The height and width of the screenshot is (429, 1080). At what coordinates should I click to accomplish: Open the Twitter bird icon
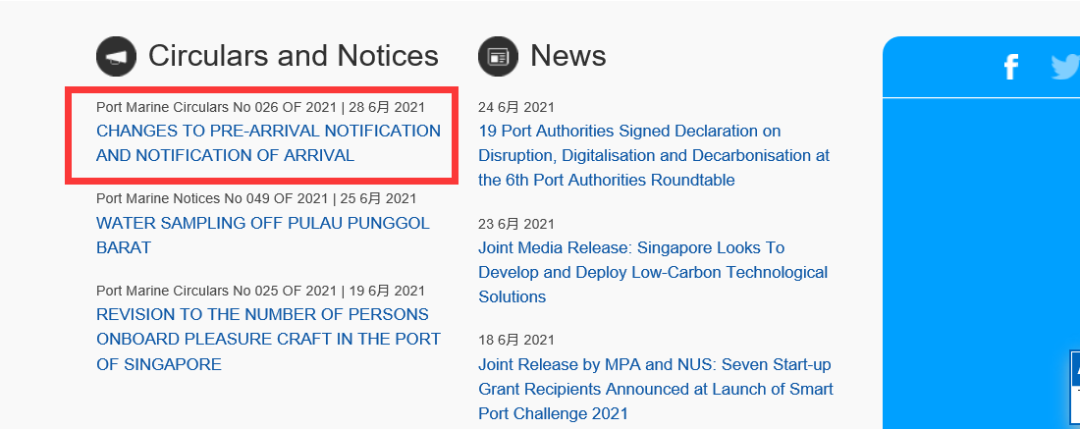1065,66
